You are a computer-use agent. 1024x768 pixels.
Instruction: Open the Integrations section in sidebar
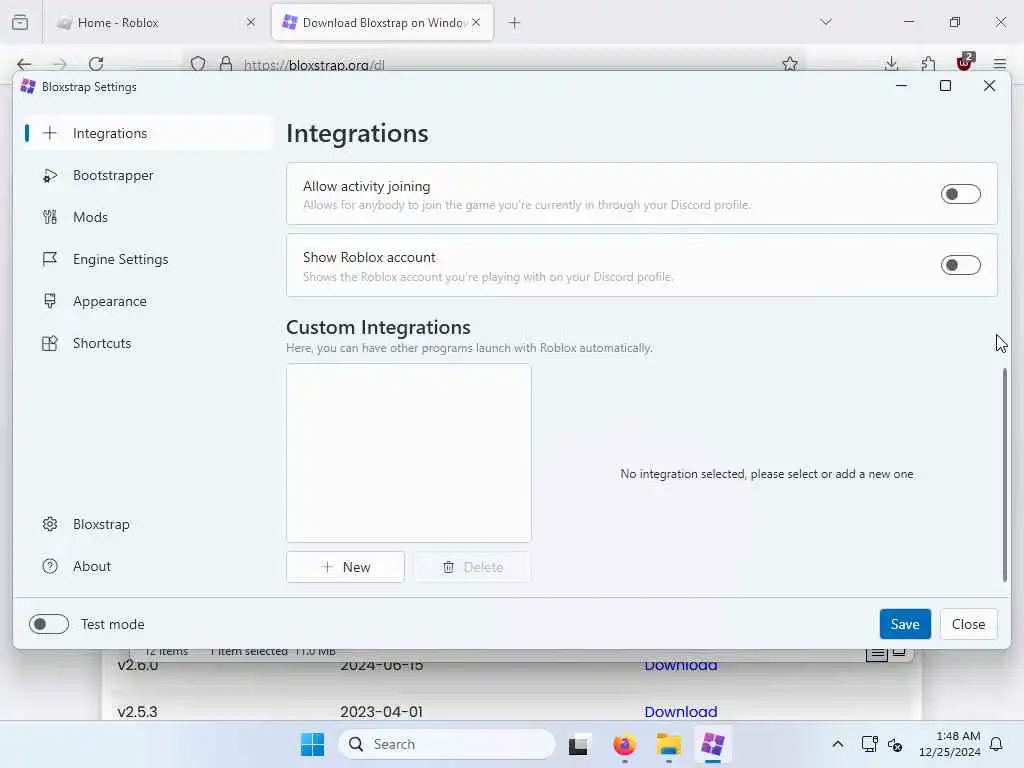(148, 133)
